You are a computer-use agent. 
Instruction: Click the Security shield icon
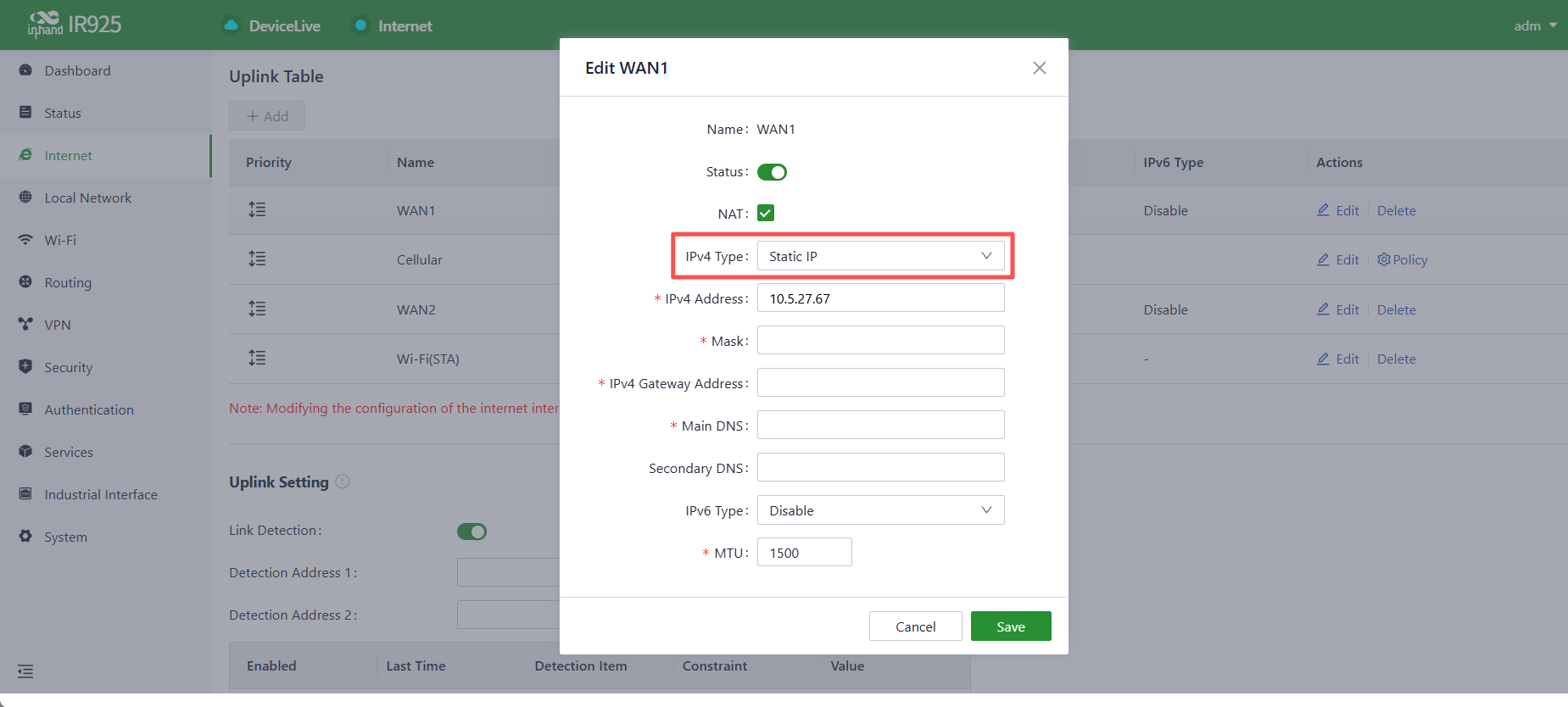tap(25, 367)
